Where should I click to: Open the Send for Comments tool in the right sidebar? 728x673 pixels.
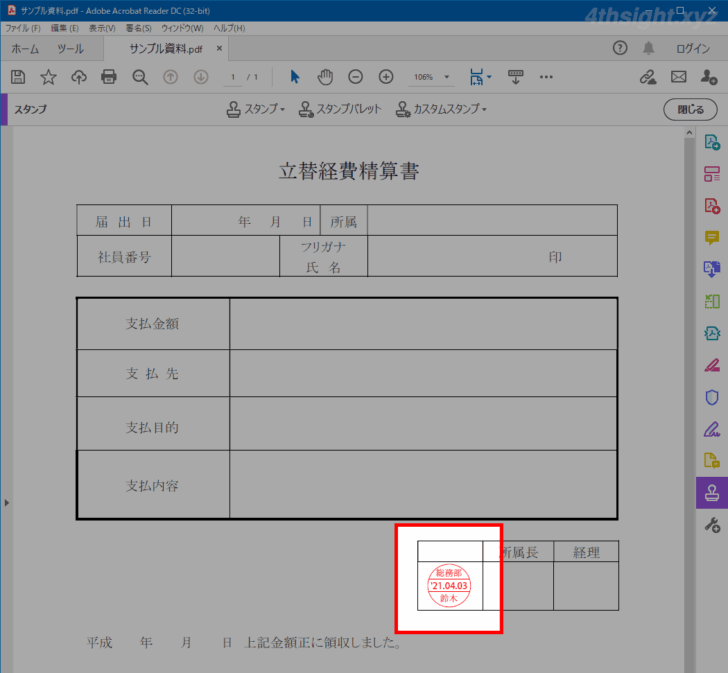click(712, 460)
